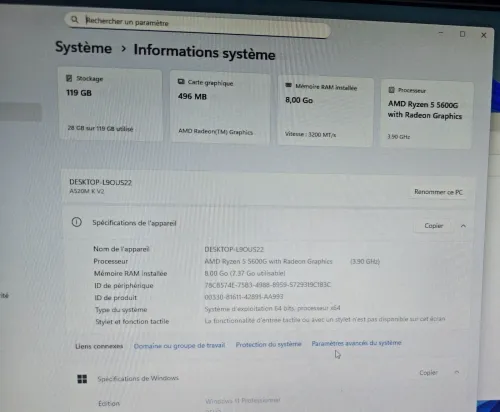Minimize the settings window
The image size is (500, 412).
click(441, 33)
